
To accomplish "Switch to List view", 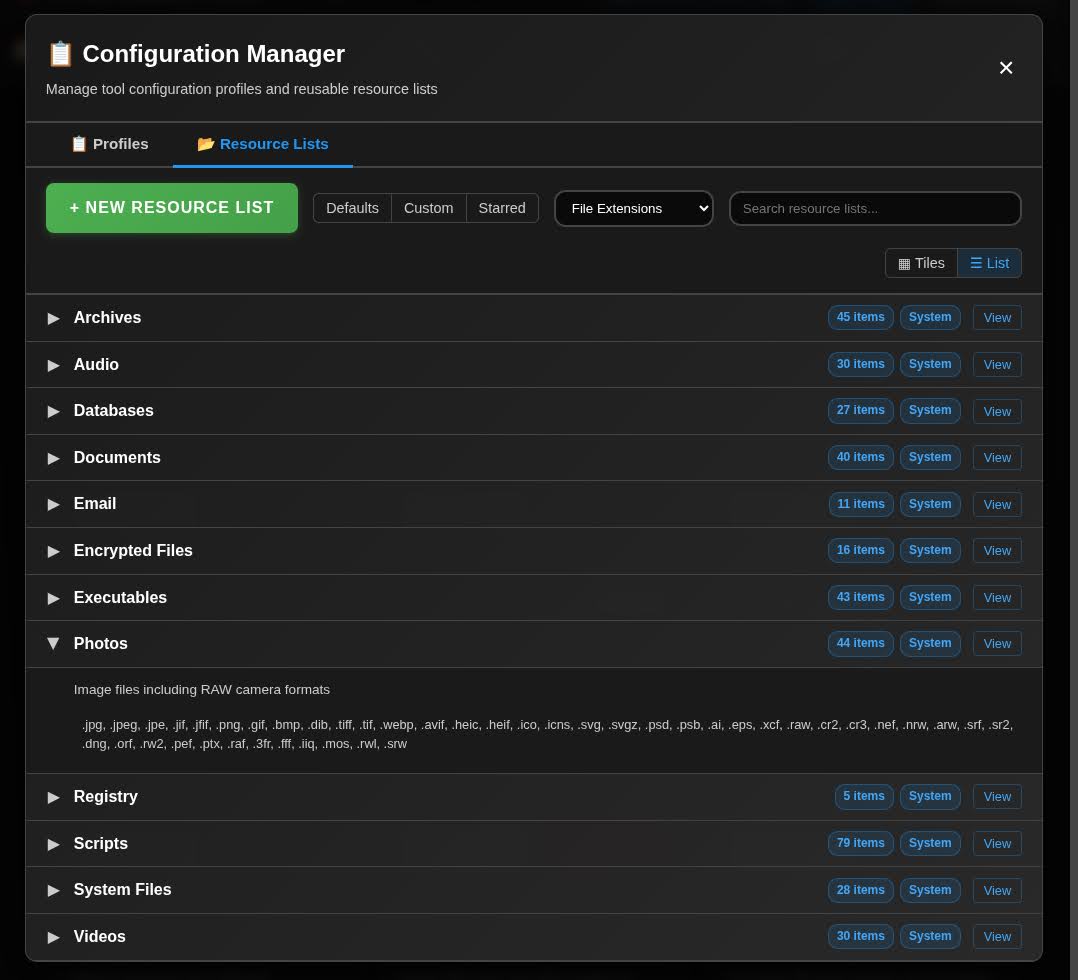I will pos(989,263).
